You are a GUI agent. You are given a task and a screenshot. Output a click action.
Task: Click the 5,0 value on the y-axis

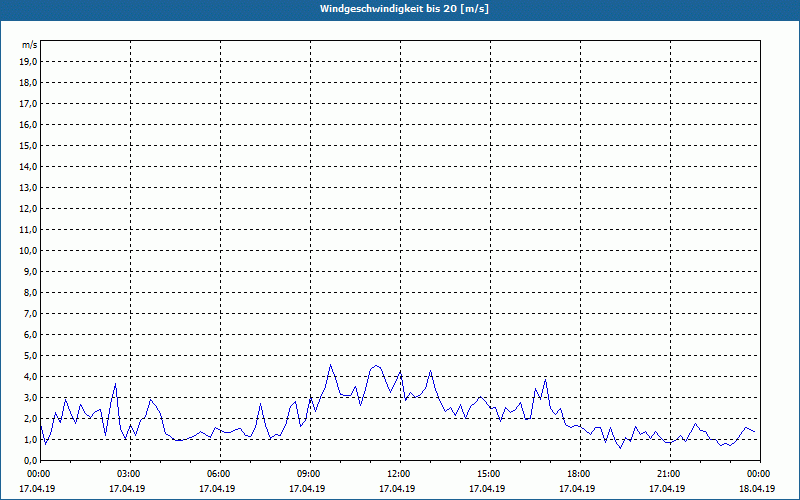pos(29,355)
